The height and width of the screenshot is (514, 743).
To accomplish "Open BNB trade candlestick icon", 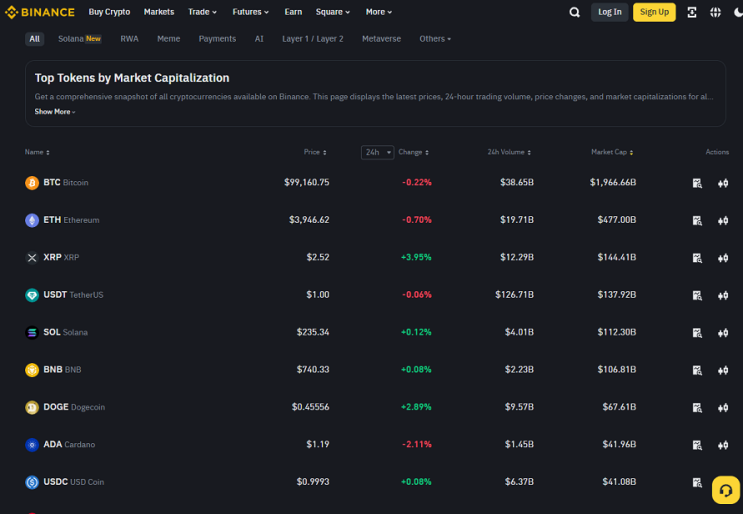I will pos(723,370).
